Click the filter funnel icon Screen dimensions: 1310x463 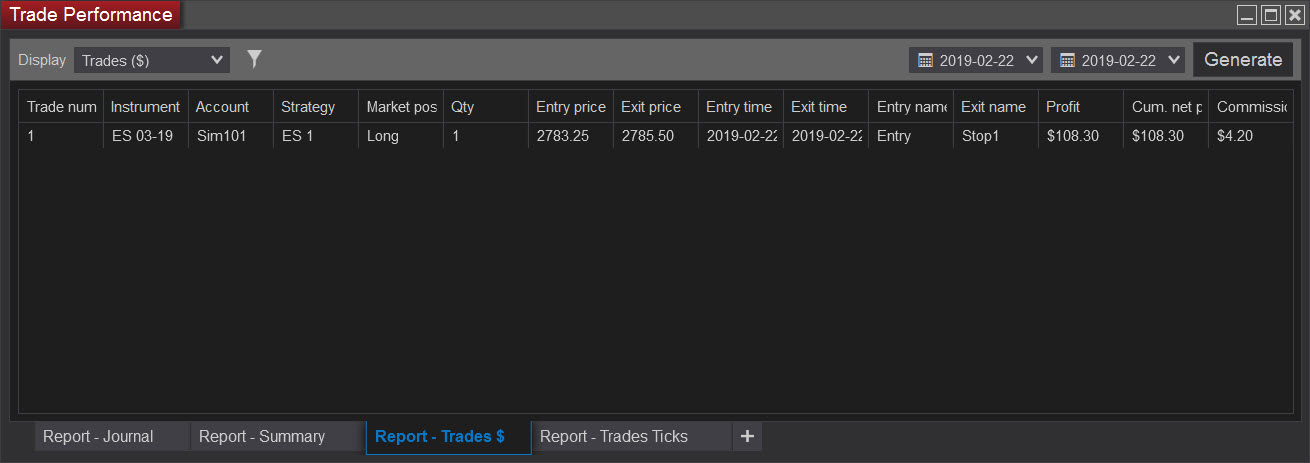click(254, 60)
